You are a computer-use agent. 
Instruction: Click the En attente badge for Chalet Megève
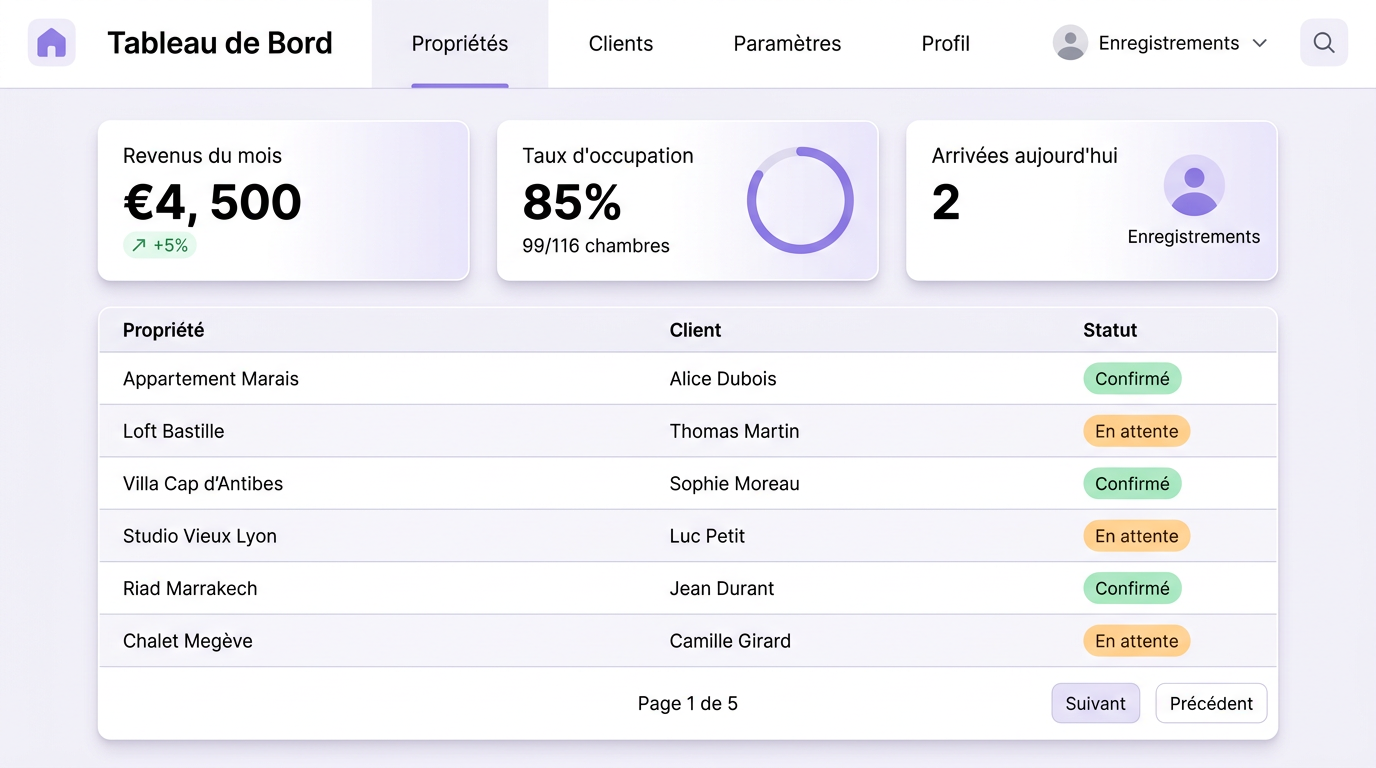pyautogui.click(x=1137, y=641)
